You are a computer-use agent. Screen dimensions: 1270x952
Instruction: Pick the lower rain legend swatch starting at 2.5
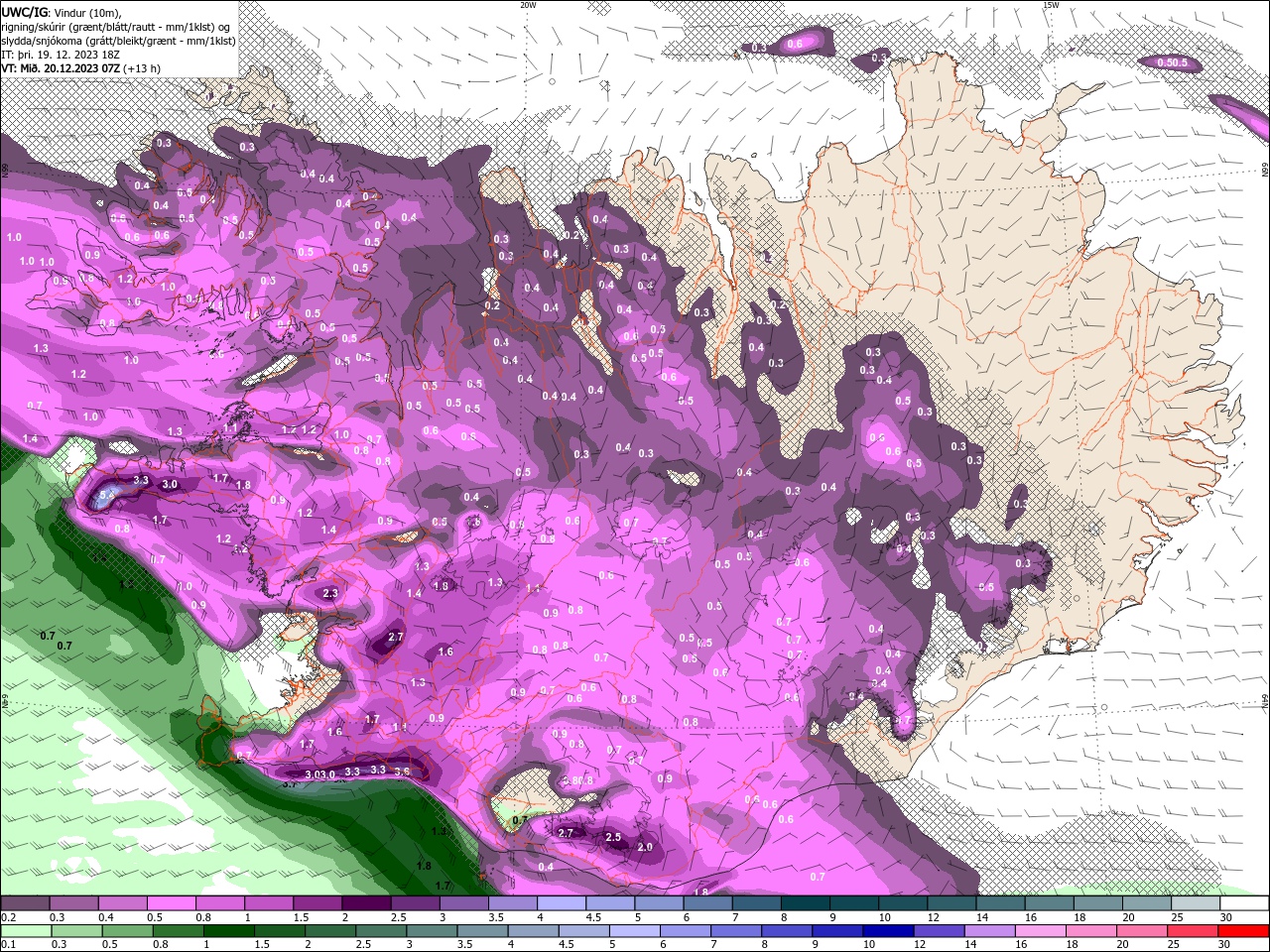tap(381, 931)
